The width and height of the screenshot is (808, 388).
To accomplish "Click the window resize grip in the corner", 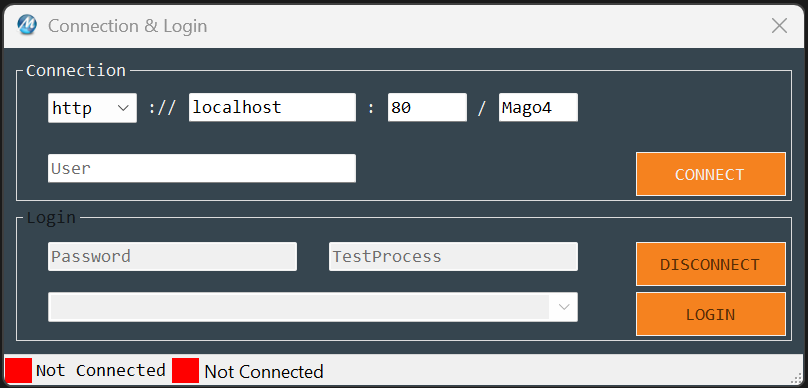I will pos(797,378).
